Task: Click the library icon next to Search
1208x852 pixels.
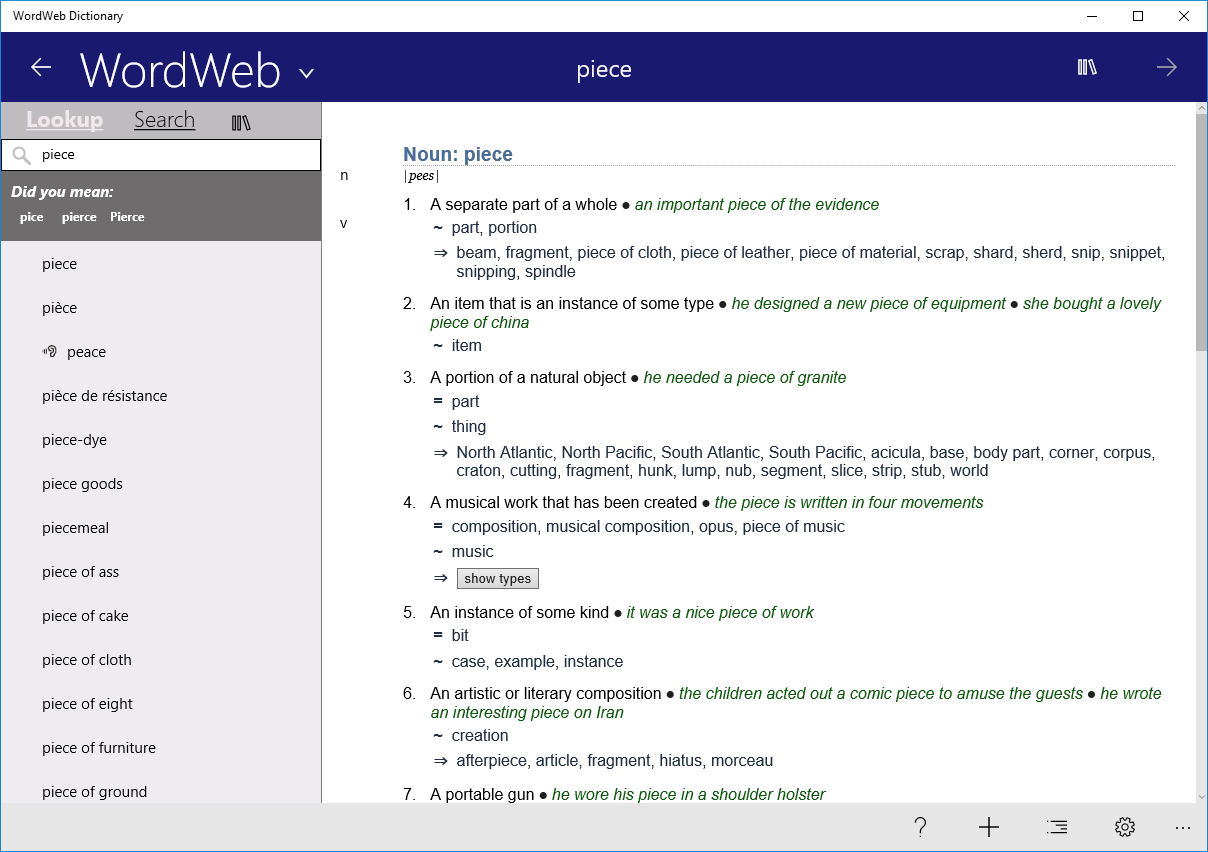Action: click(x=240, y=120)
